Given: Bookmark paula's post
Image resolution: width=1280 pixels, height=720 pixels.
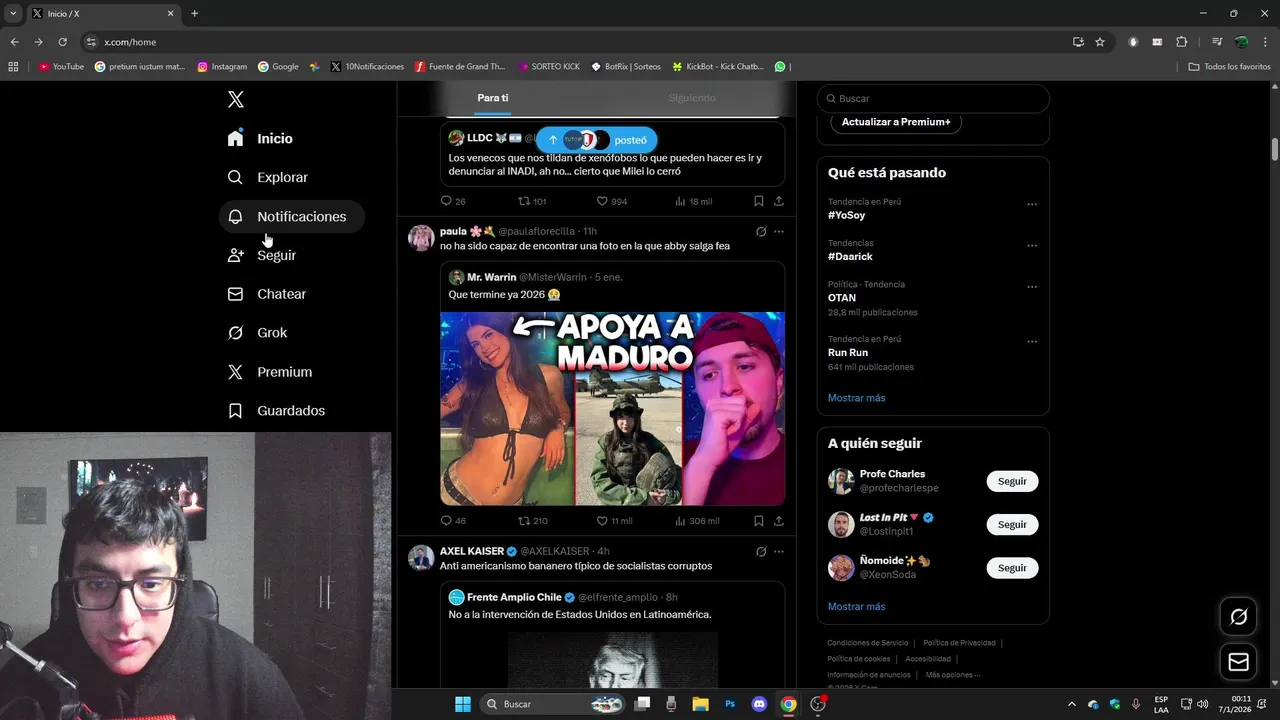Looking at the screenshot, I should click(x=759, y=521).
